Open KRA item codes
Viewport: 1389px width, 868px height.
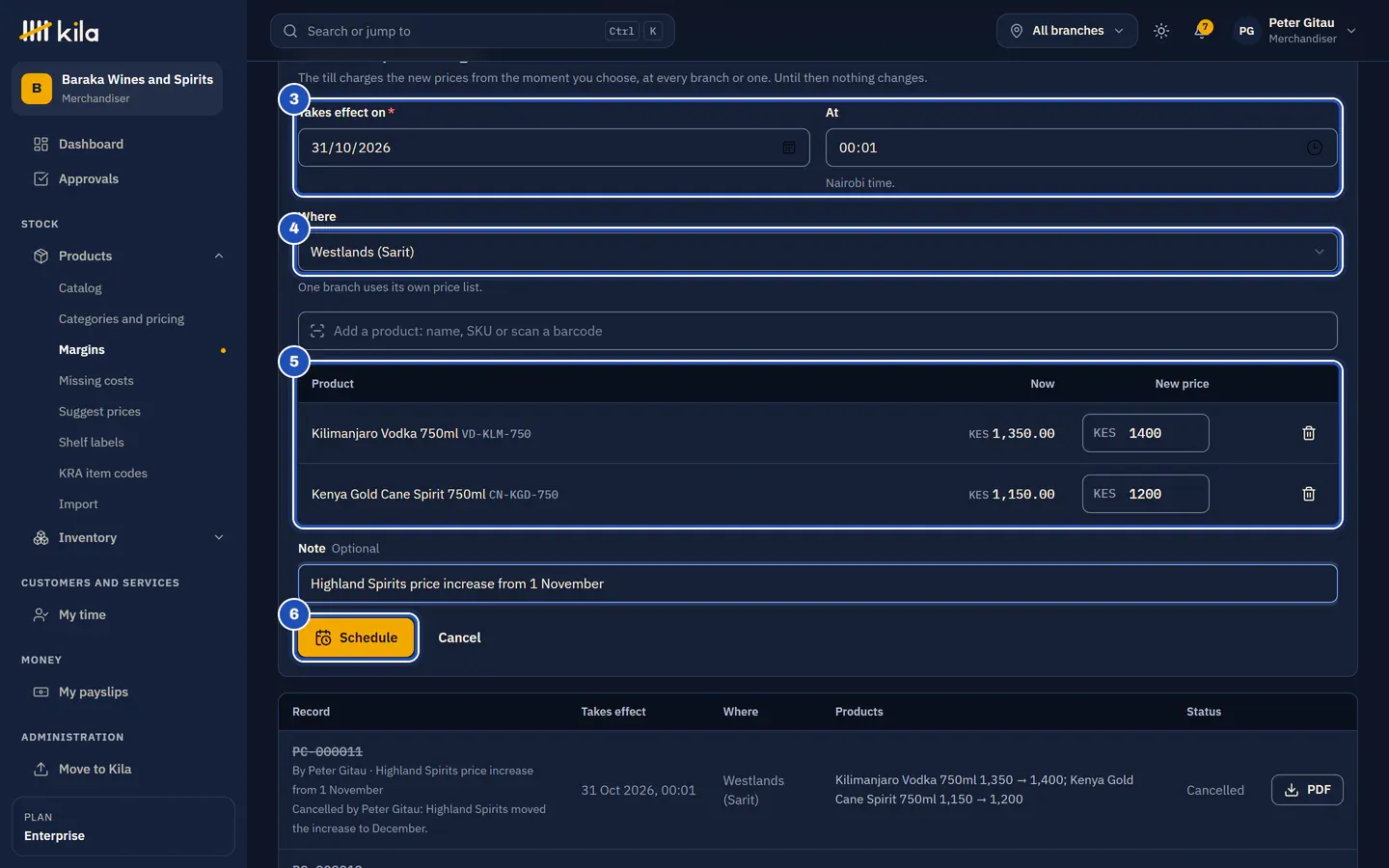point(103,473)
